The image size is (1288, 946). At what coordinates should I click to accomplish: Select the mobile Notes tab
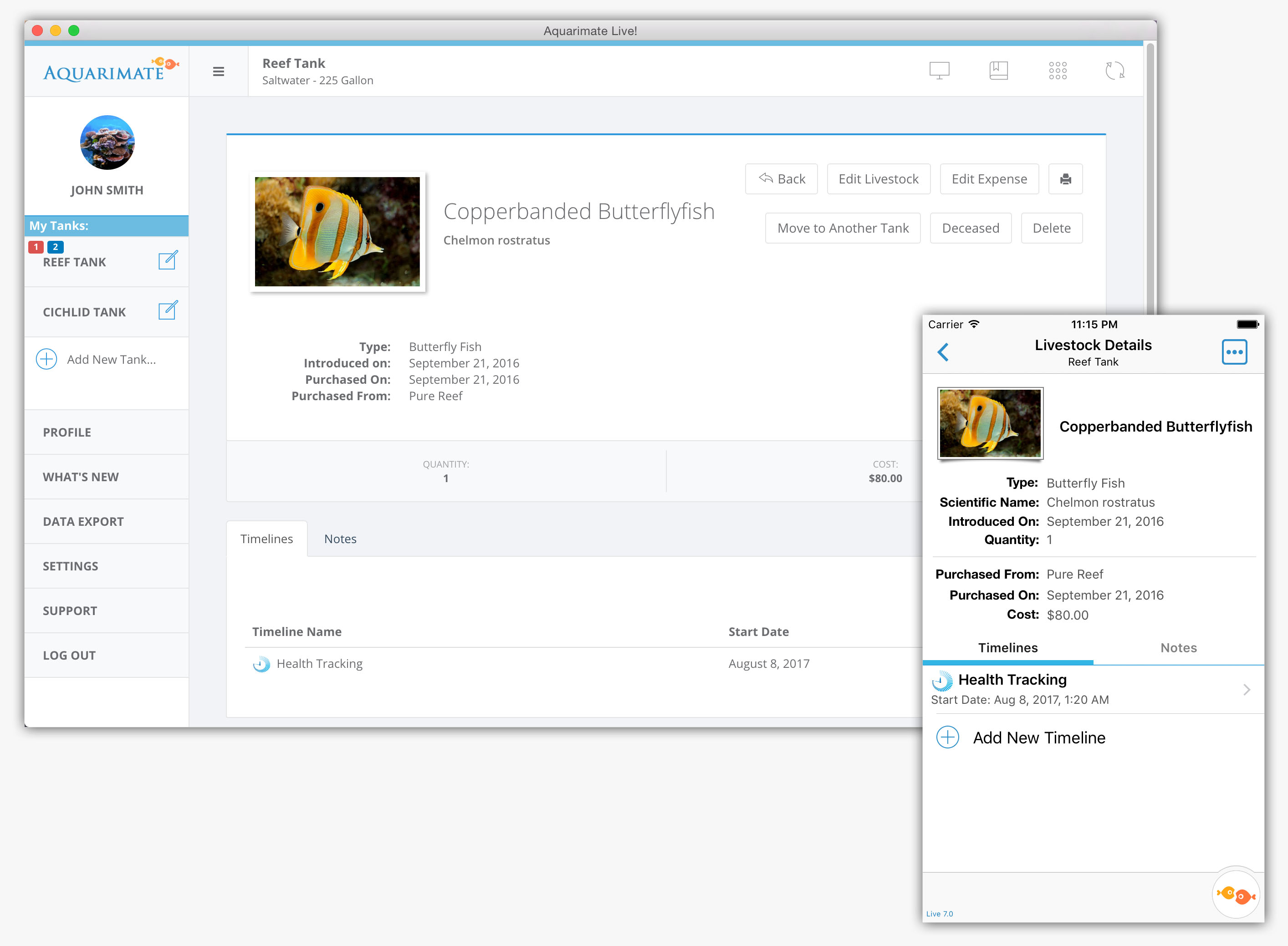[1179, 648]
